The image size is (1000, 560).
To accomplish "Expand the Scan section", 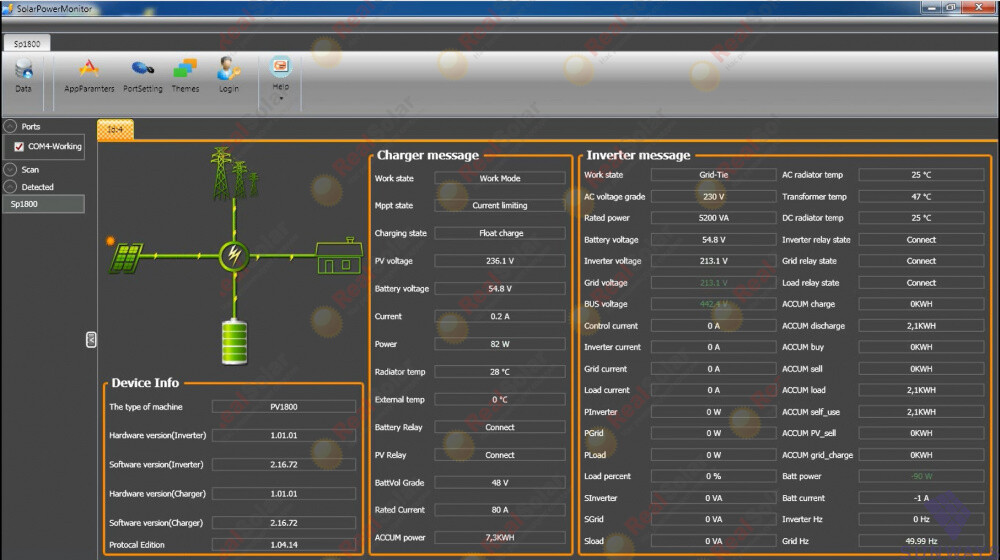I will [x=10, y=170].
